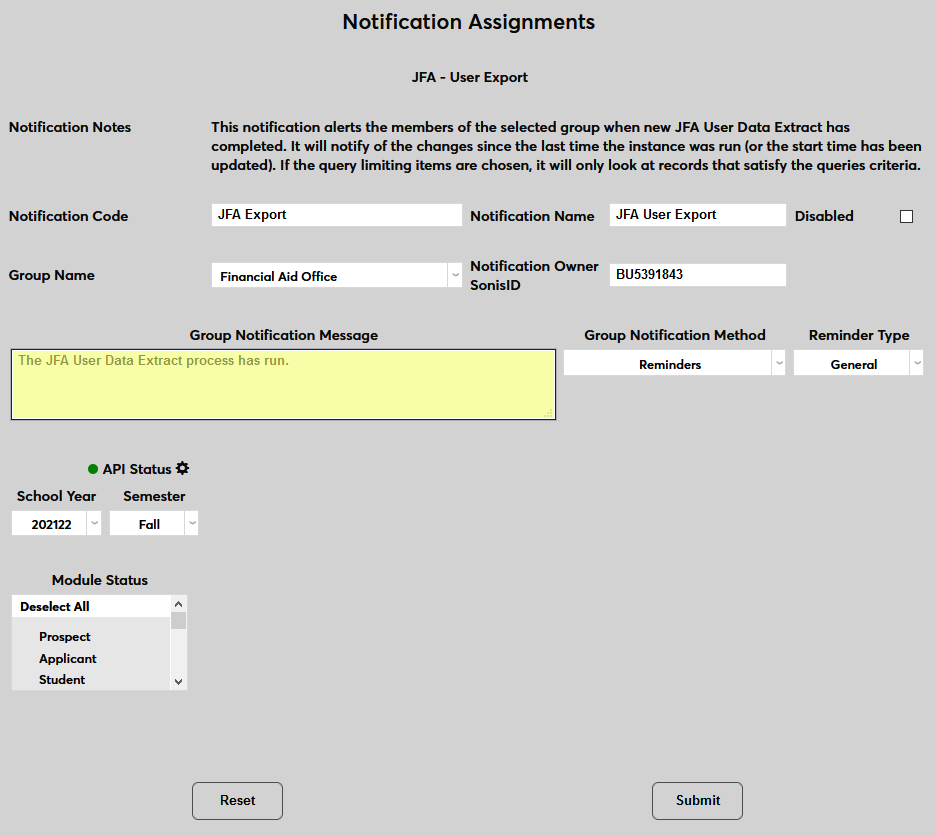This screenshot has height=836, width=936.
Task: Click the Reset button
Action: coord(237,801)
